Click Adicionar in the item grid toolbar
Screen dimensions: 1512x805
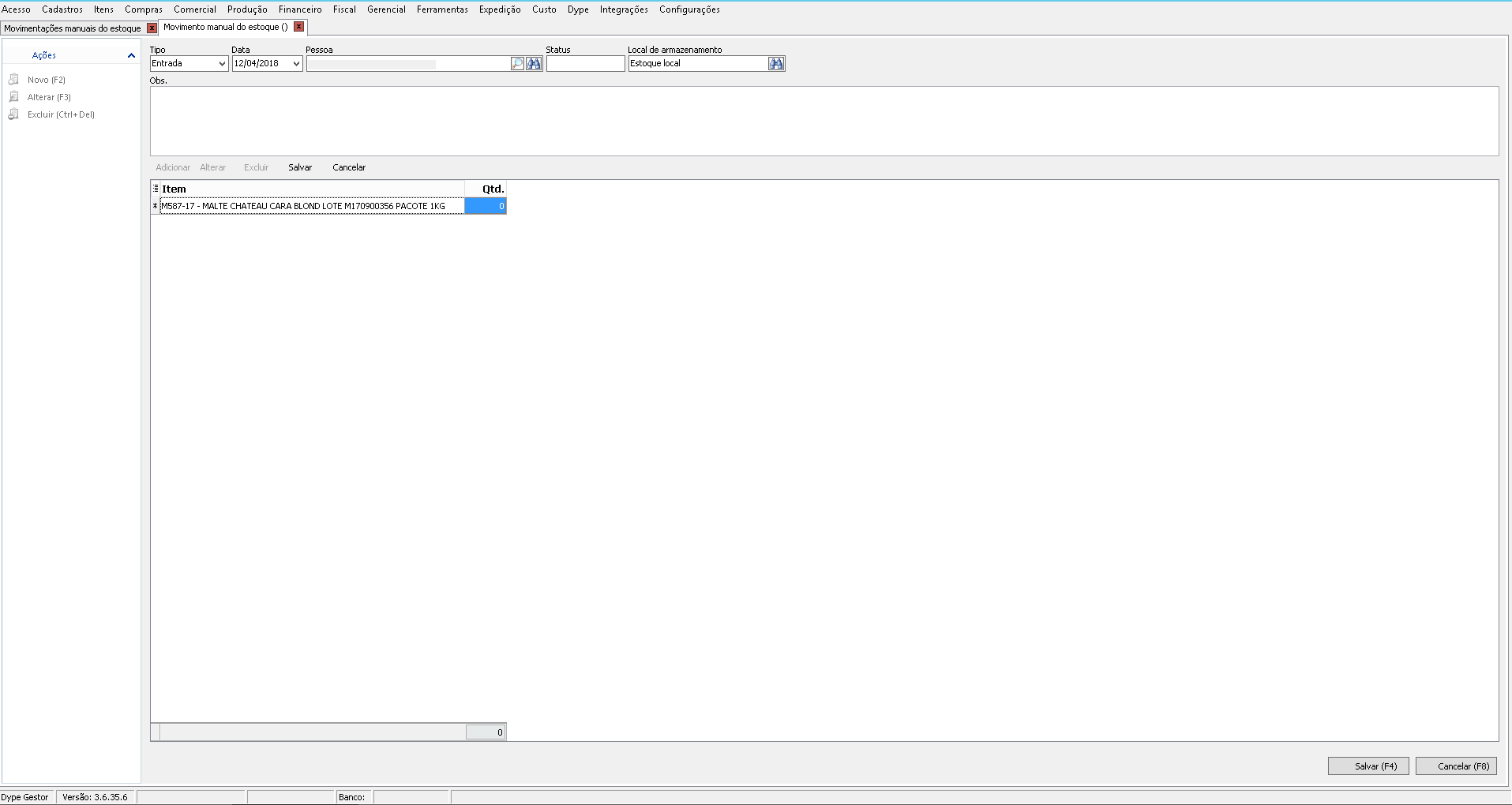coord(173,167)
